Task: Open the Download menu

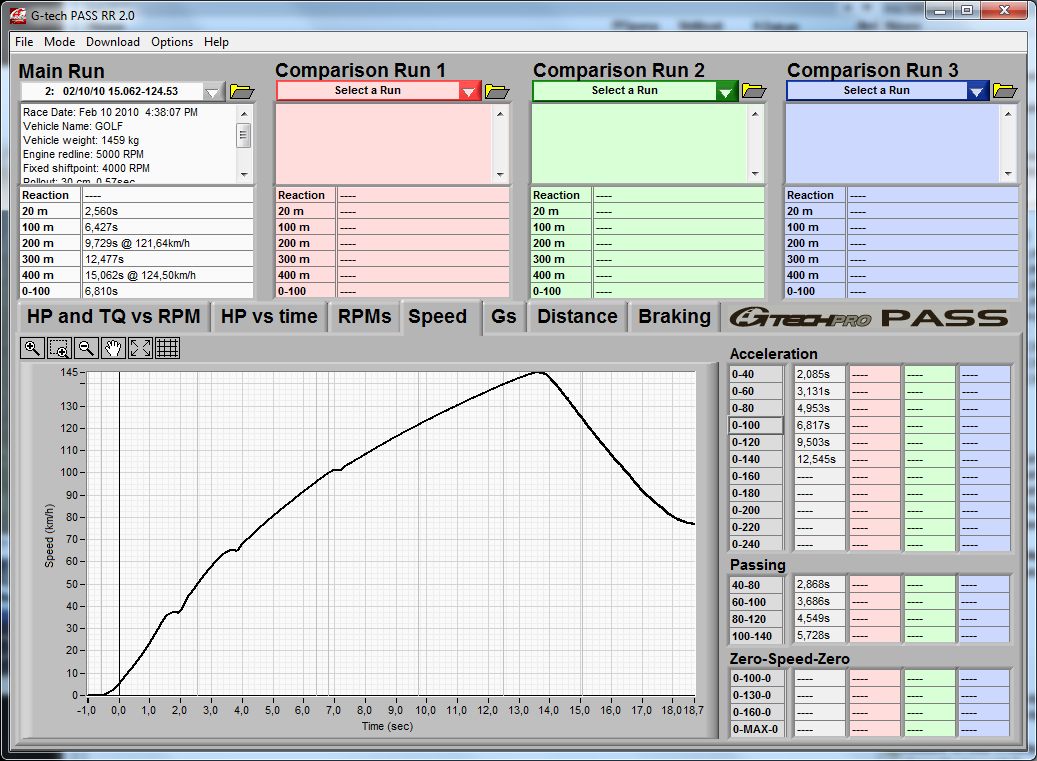Action: (x=113, y=42)
